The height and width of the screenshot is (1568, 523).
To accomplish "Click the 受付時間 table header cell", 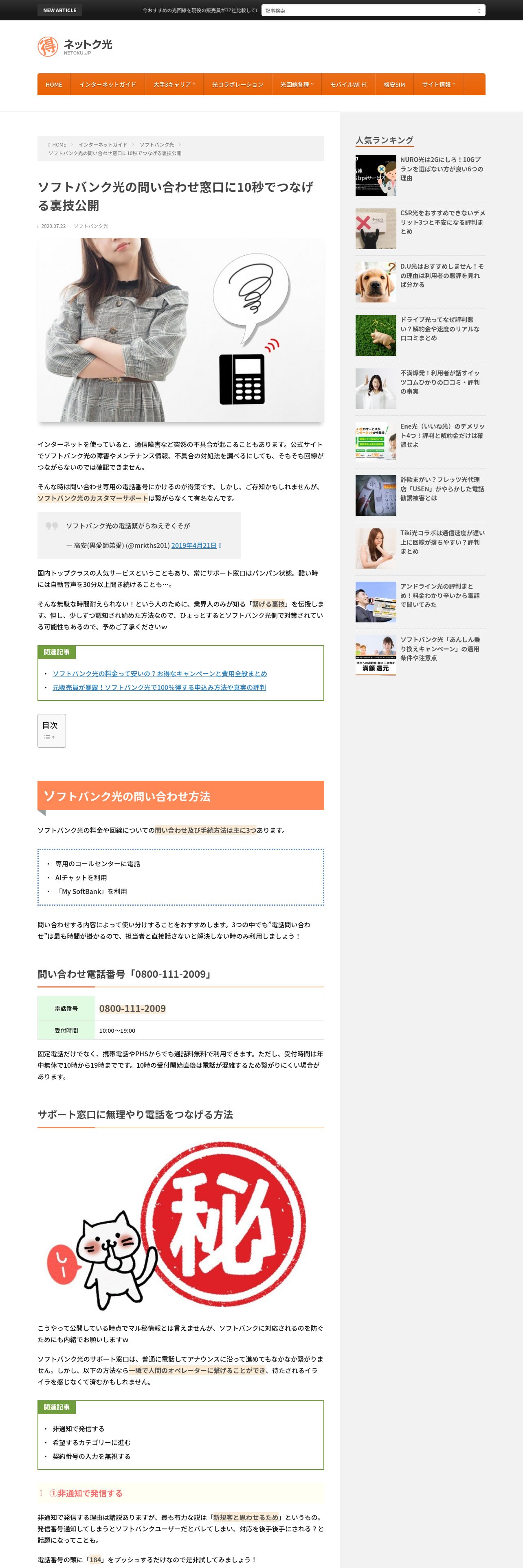I will coord(66,1031).
